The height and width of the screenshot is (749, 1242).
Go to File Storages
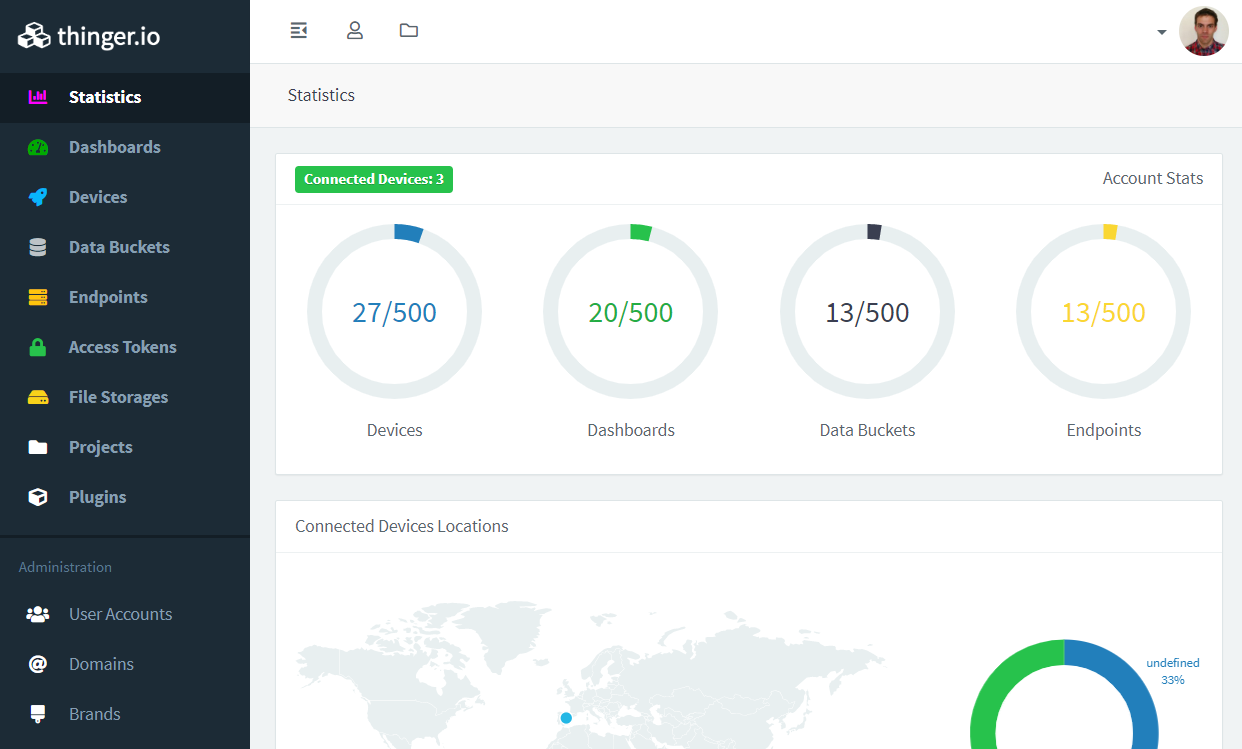[x=125, y=397]
